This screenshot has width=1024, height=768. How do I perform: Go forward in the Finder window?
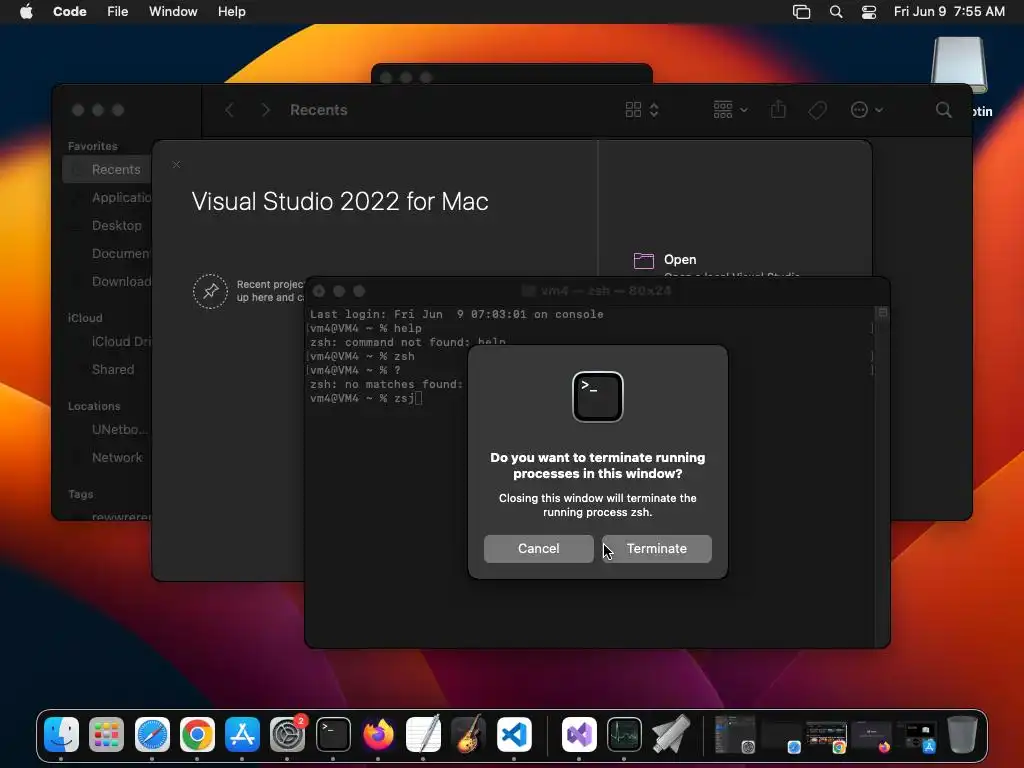point(265,110)
